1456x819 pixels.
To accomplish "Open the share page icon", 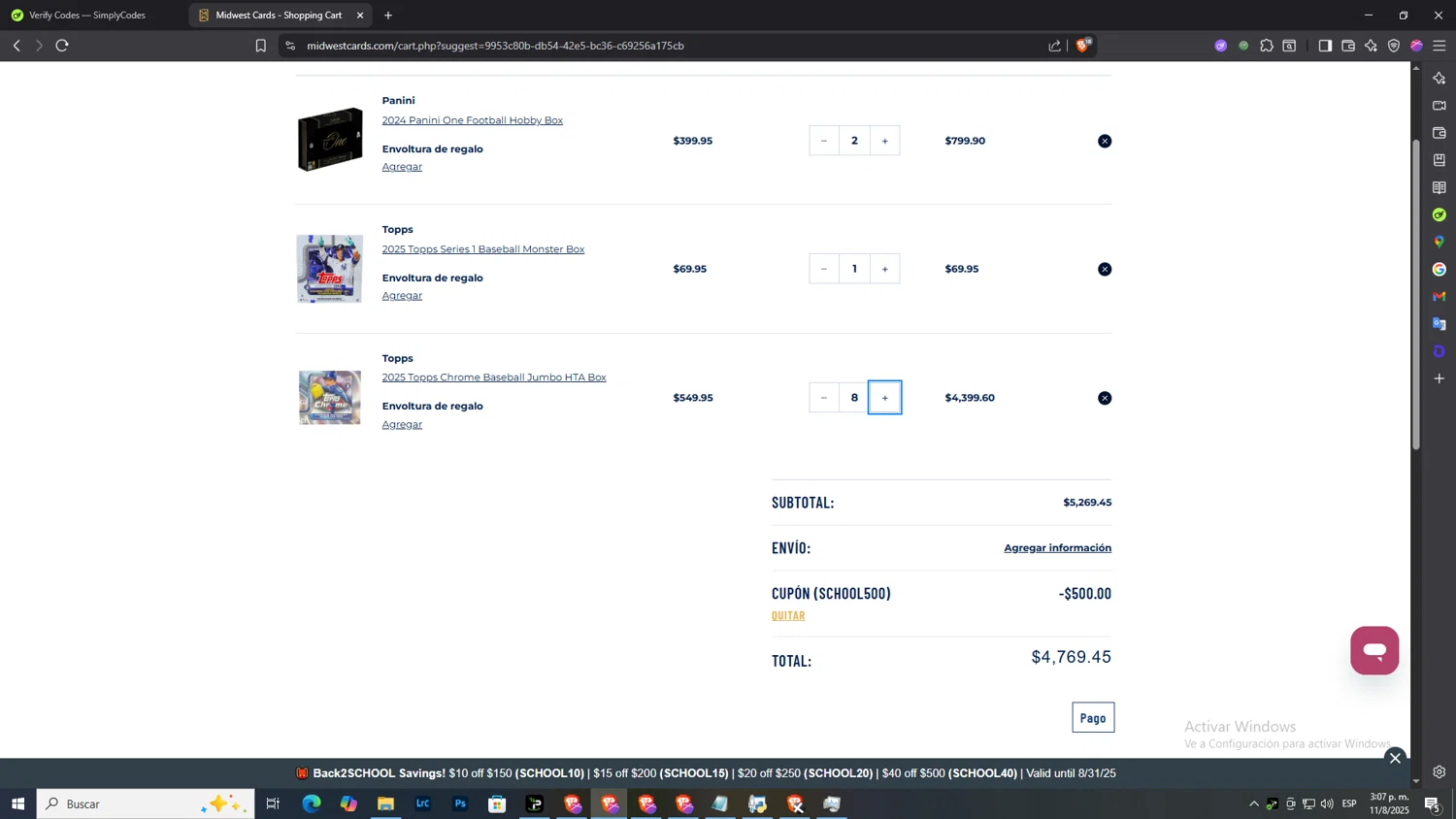I will (x=1055, y=46).
